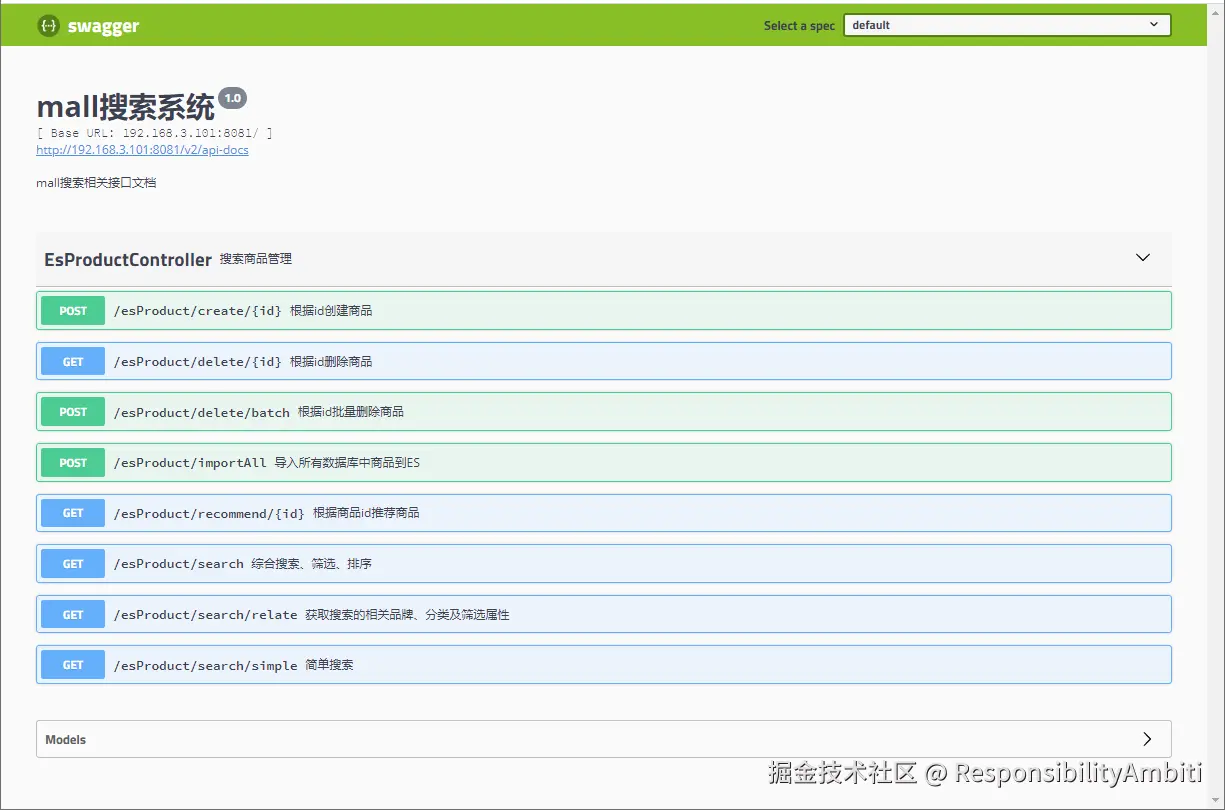Click the 简单搜索 description
The image size is (1225, 810).
(x=329, y=665)
